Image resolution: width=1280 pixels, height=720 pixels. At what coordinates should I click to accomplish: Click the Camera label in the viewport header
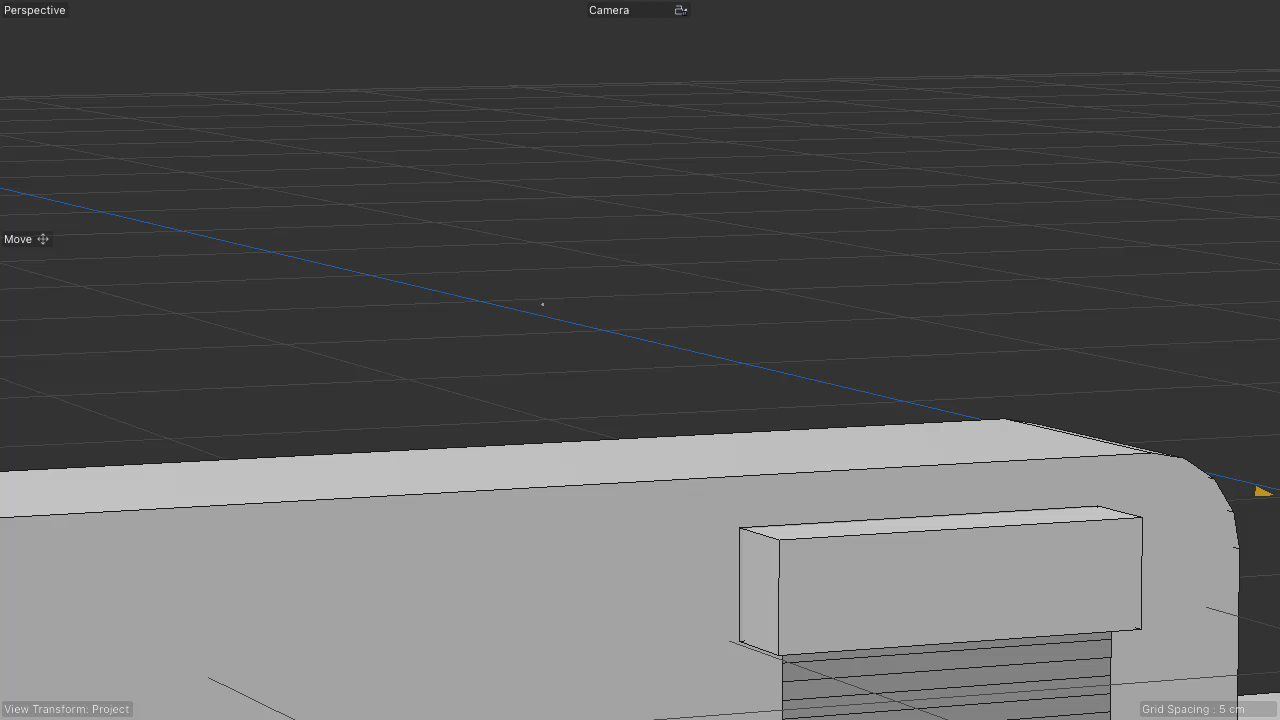pyautogui.click(x=609, y=10)
